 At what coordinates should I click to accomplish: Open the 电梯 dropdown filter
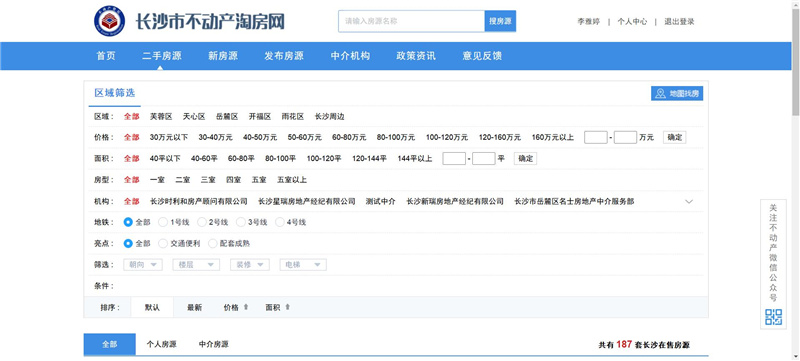point(303,265)
